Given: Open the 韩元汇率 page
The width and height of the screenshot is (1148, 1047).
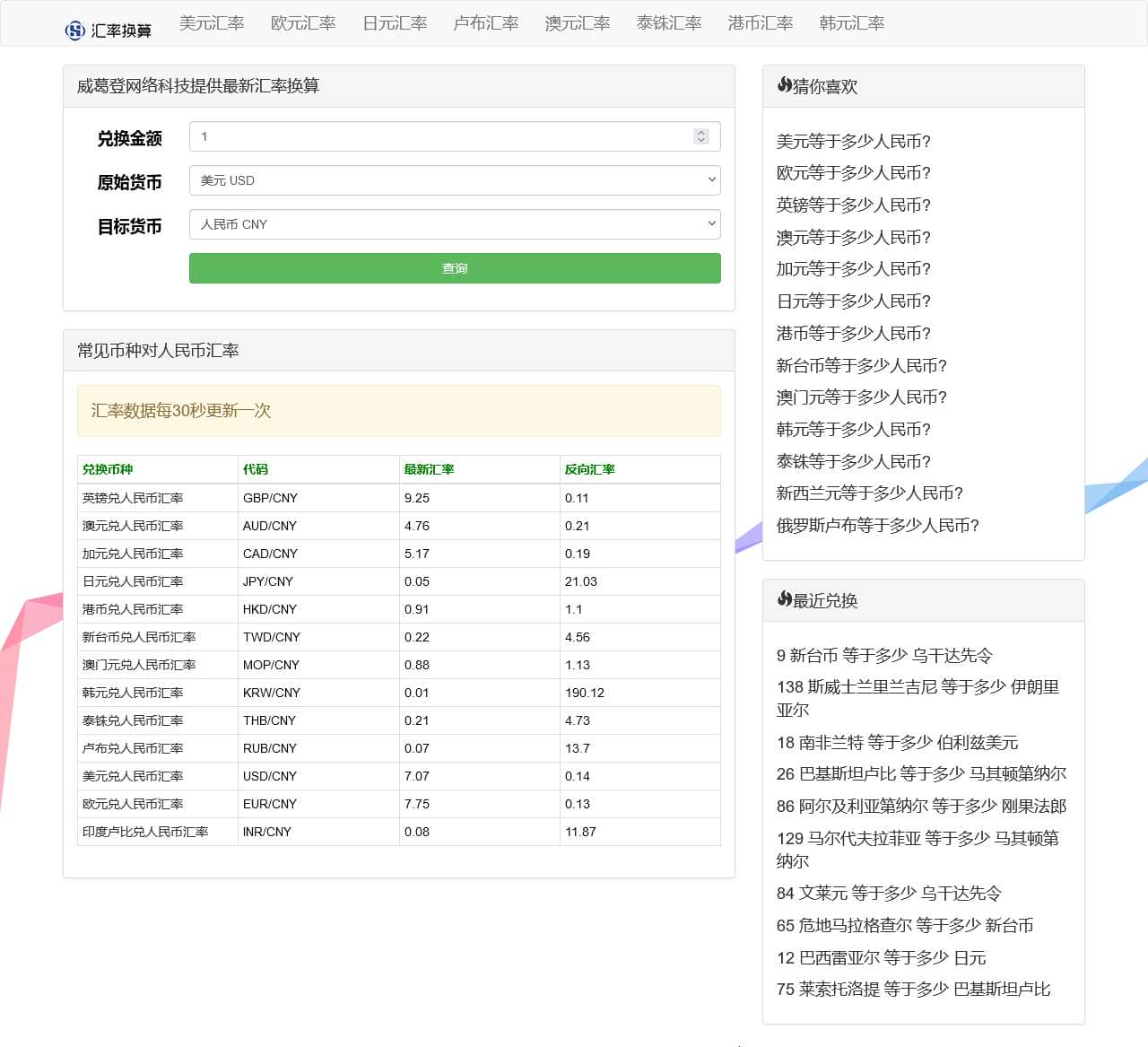Looking at the screenshot, I should coord(850,24).
